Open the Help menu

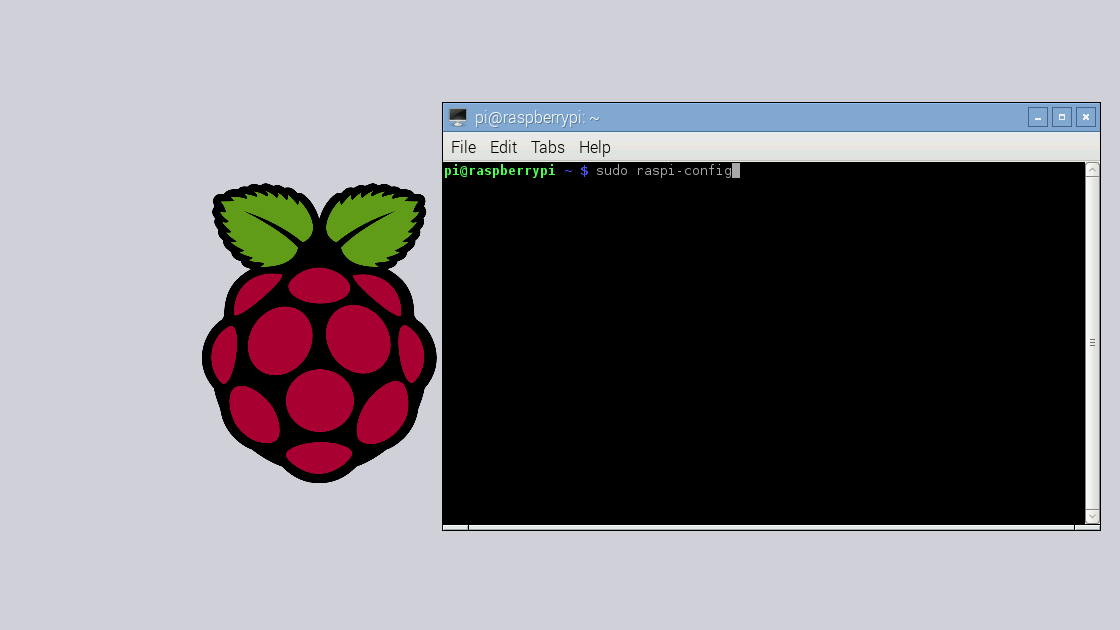tap(594, 147)
